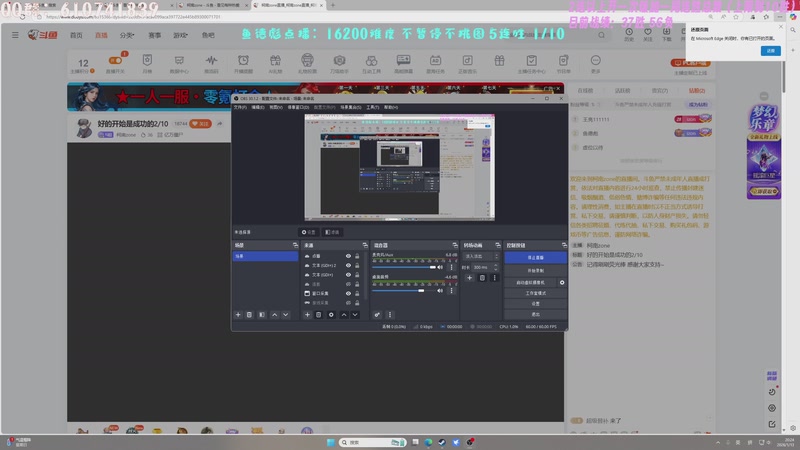This screenshot has width=800, height=450.
Task: Remove the scene transition with trash icon
Action: [x=482, y=278]
